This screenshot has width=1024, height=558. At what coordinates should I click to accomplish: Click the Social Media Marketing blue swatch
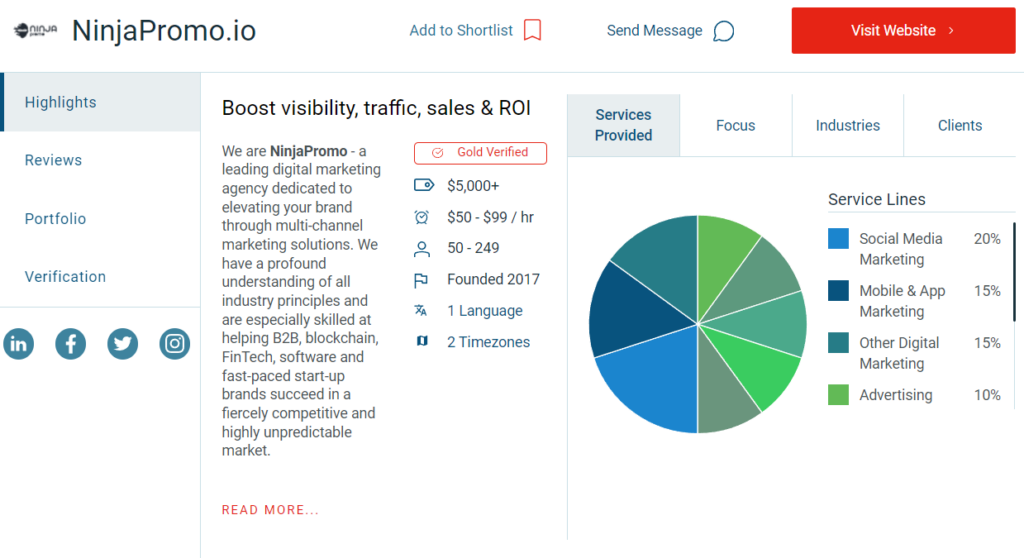pyautogui.click(x=838, y=239)
